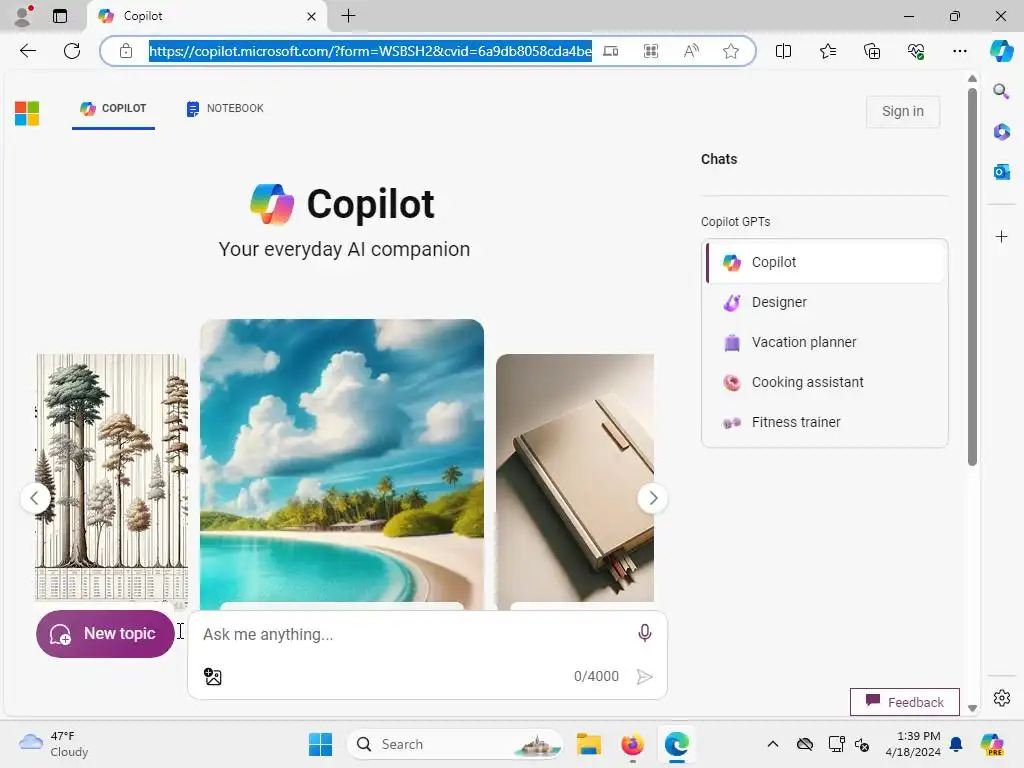Open the app available icon in address bar
Image resolution: width=1024 pixels, height=768 pixels.
(x=611, y=51)
